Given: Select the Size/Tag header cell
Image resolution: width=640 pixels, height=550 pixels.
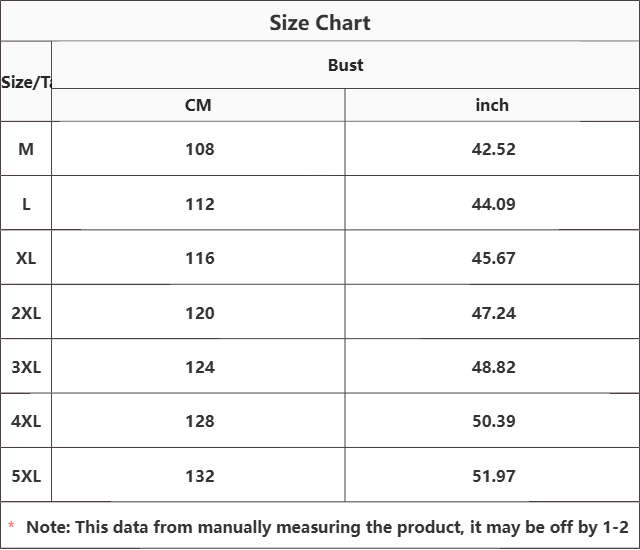Looking at the screenshot, I should [26, 82].
